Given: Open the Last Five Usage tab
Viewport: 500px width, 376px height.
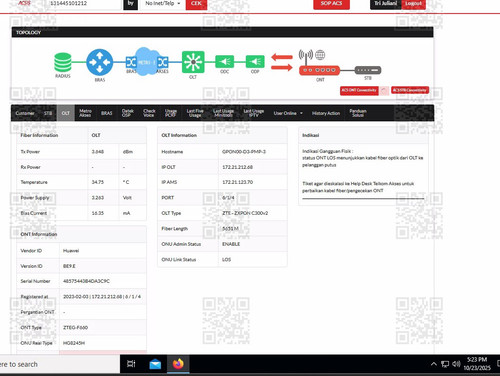Looking at the screenshot, I should coord(195,113).
